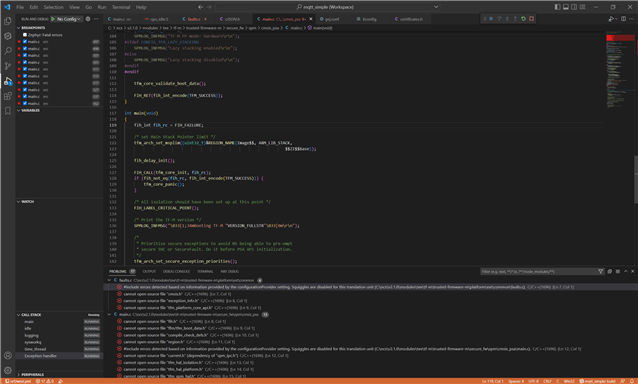Toggle the bottom panel visibility from title bar
Screen dimensions: 638x384
(566, 7)
